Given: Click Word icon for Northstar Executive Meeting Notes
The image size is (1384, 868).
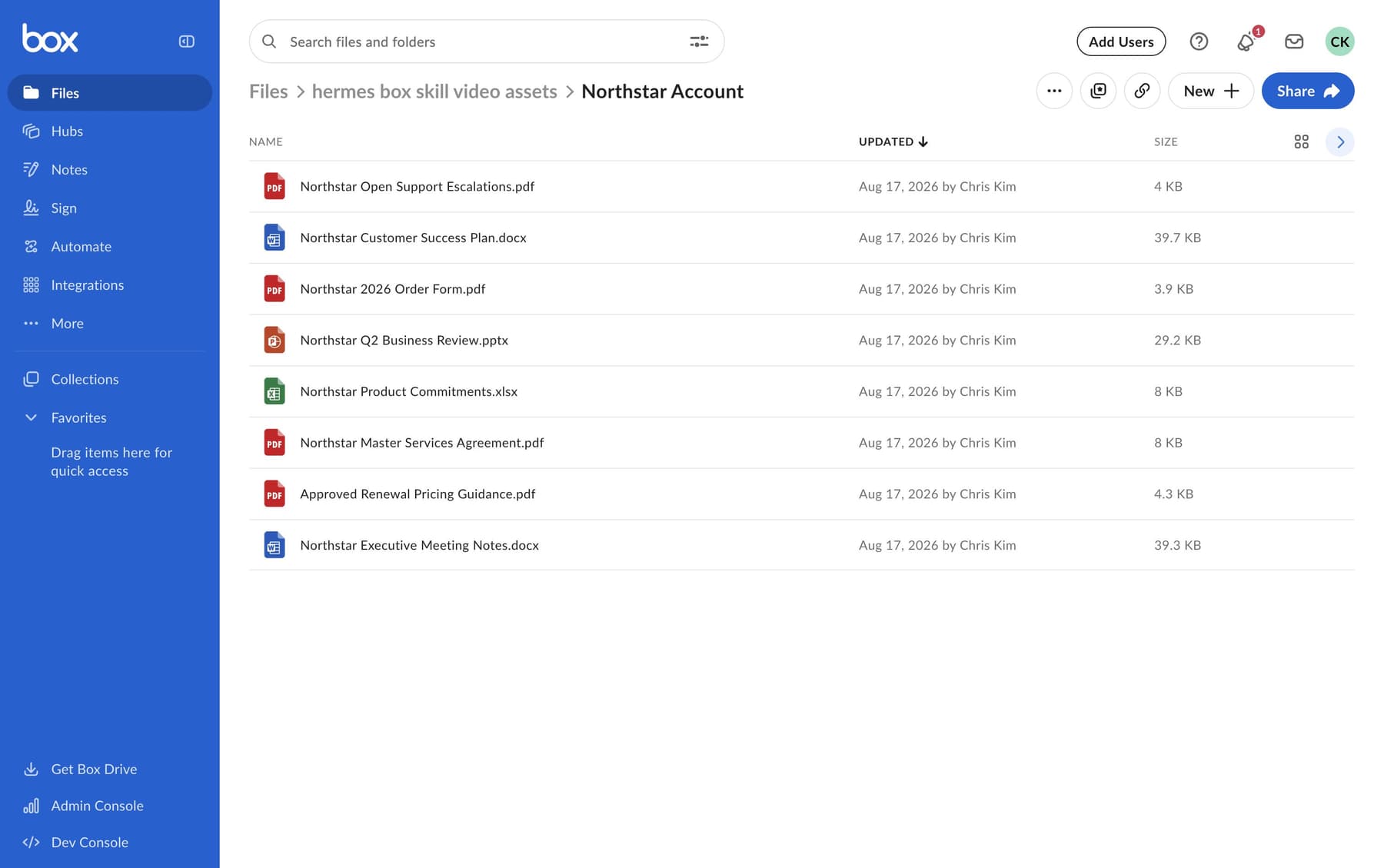Looking at the screenshot, I should (x=274, y=545).
